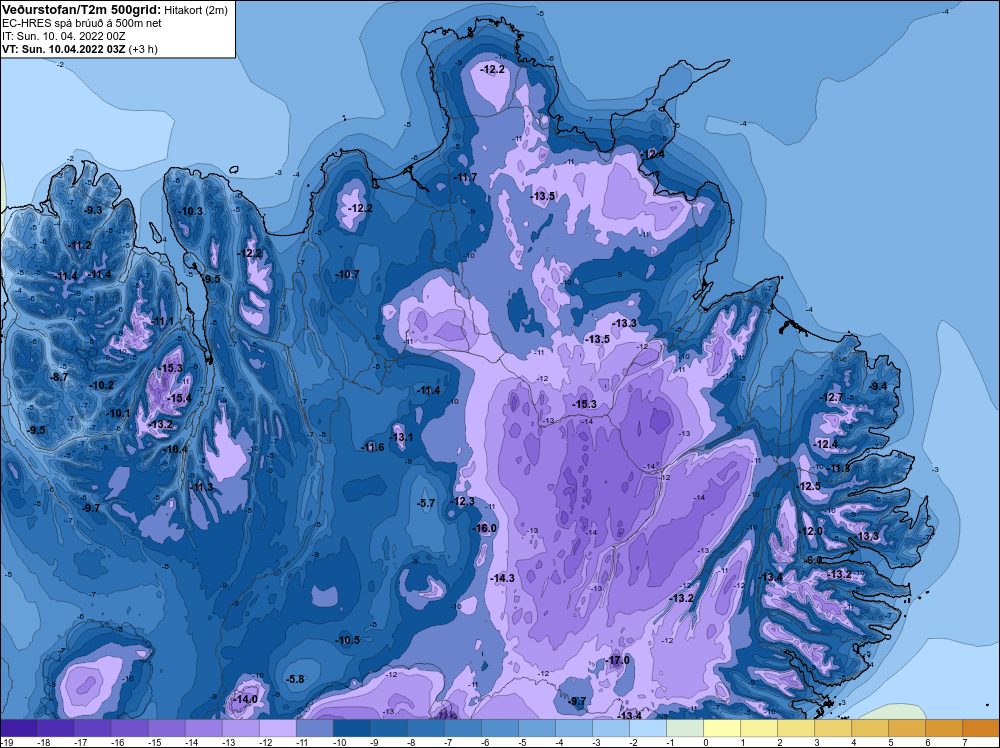Click the -9.3 temperature label
1000x748 pixels.
coord(93,210)
